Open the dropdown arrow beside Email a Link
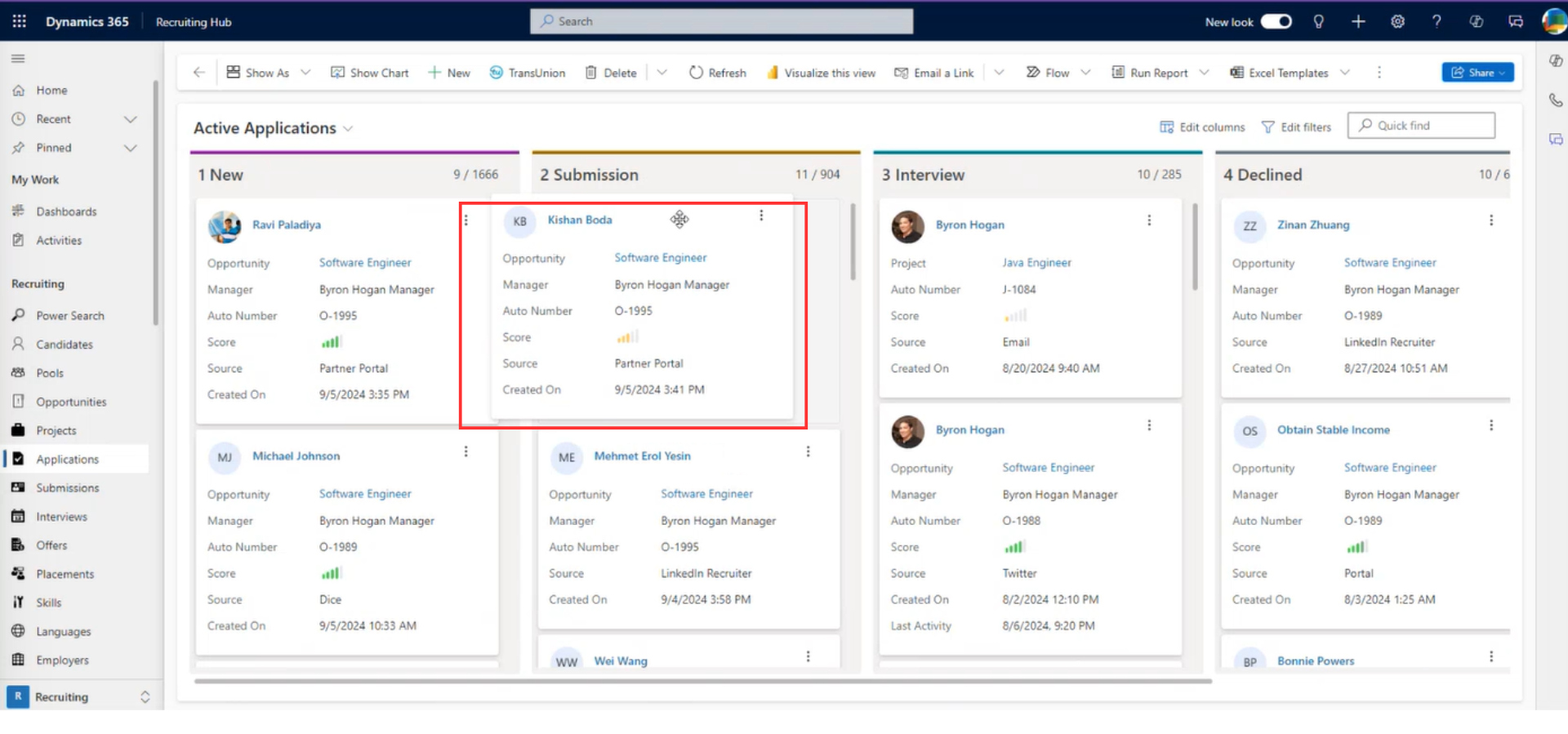Image resolution: width=1568 pixels, height=734 pixels. click(x=999, y=73)
